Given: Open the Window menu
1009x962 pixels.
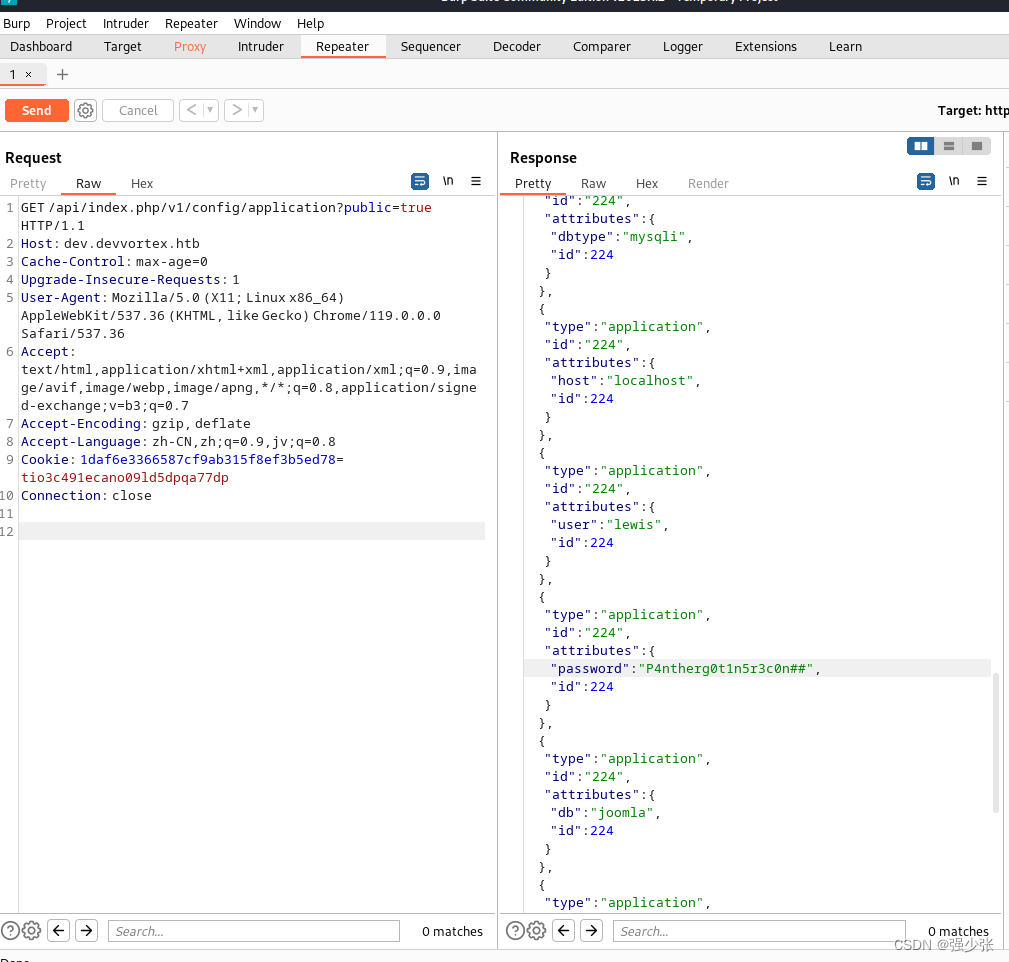Looking at the screenshot, I should point(257,23).
